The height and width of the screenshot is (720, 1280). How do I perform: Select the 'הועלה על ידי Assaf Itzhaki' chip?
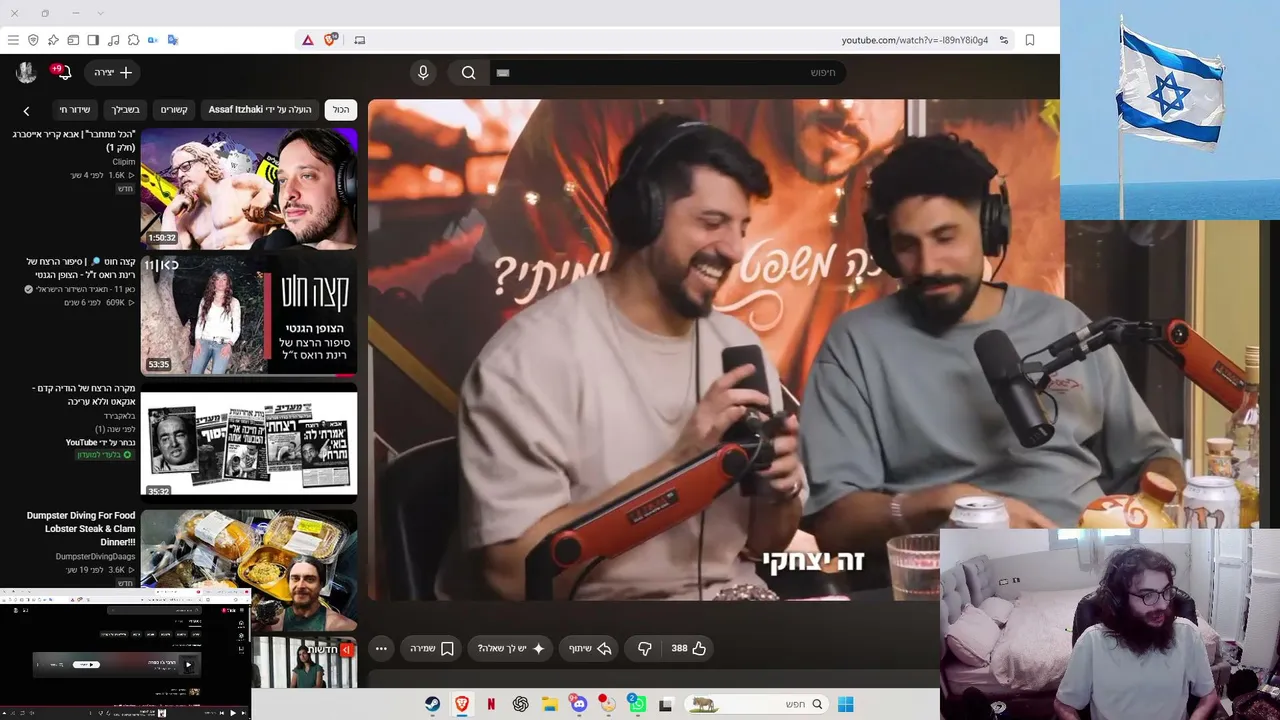pos(260,110)
